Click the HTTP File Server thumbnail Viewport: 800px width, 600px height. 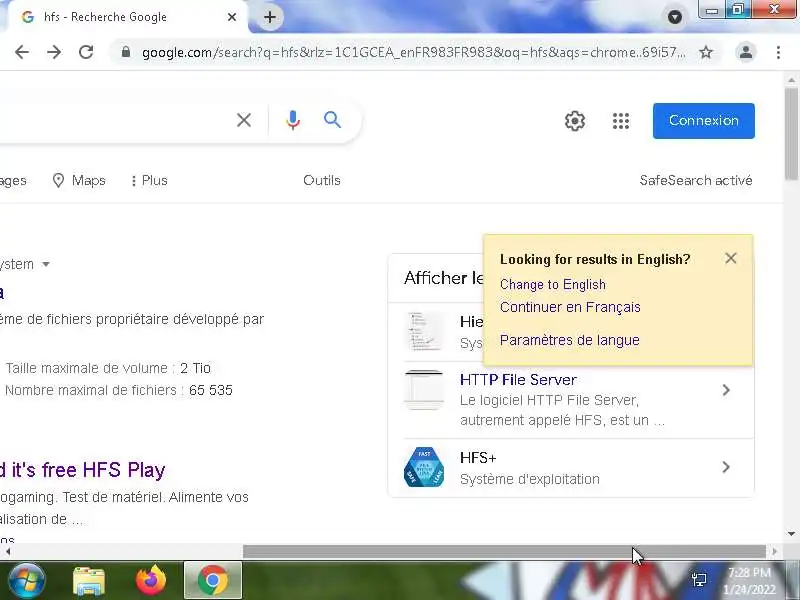coord(424,390)
